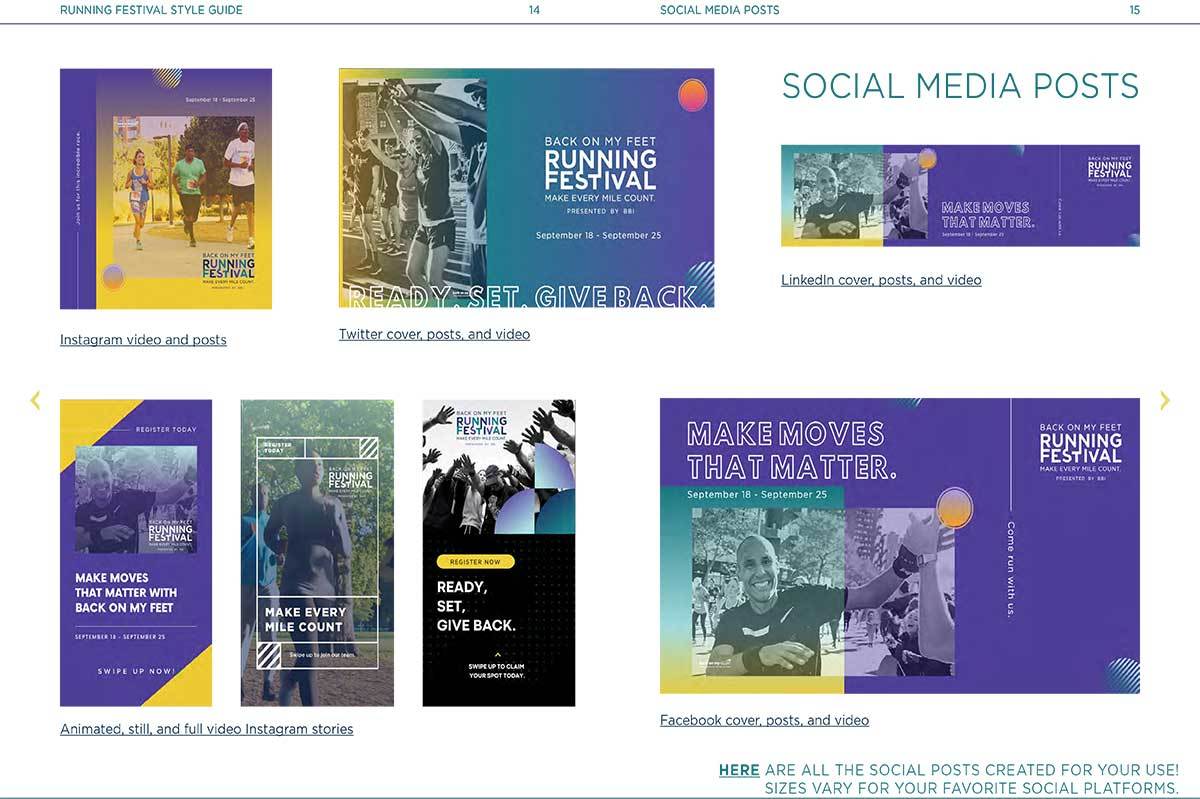Advance to next page with right arrow
The image size is (1200, 799).
(x=1165, y=400)
